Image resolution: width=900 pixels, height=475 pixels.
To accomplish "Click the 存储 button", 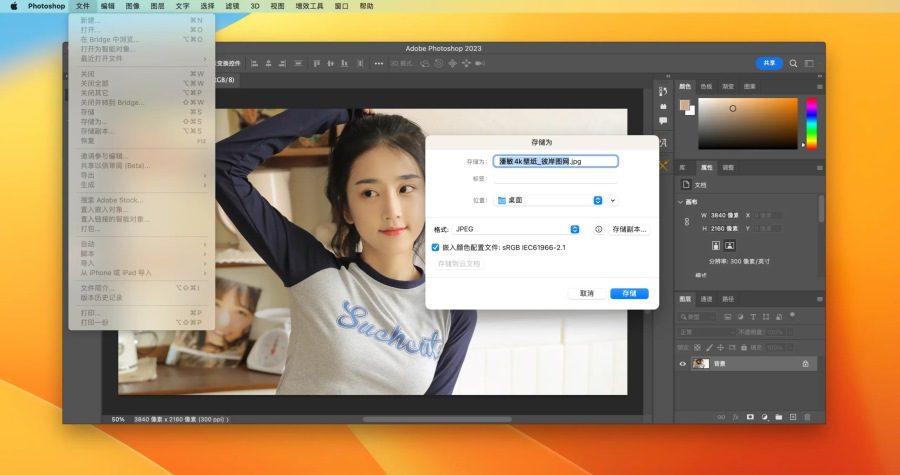I will pyautogui.click(x=629, y=293).
